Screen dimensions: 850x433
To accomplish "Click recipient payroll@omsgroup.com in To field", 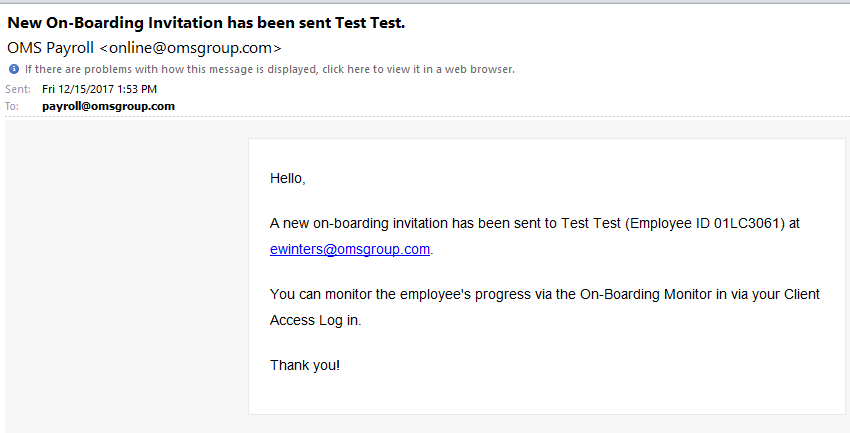I will coord(108,106).
